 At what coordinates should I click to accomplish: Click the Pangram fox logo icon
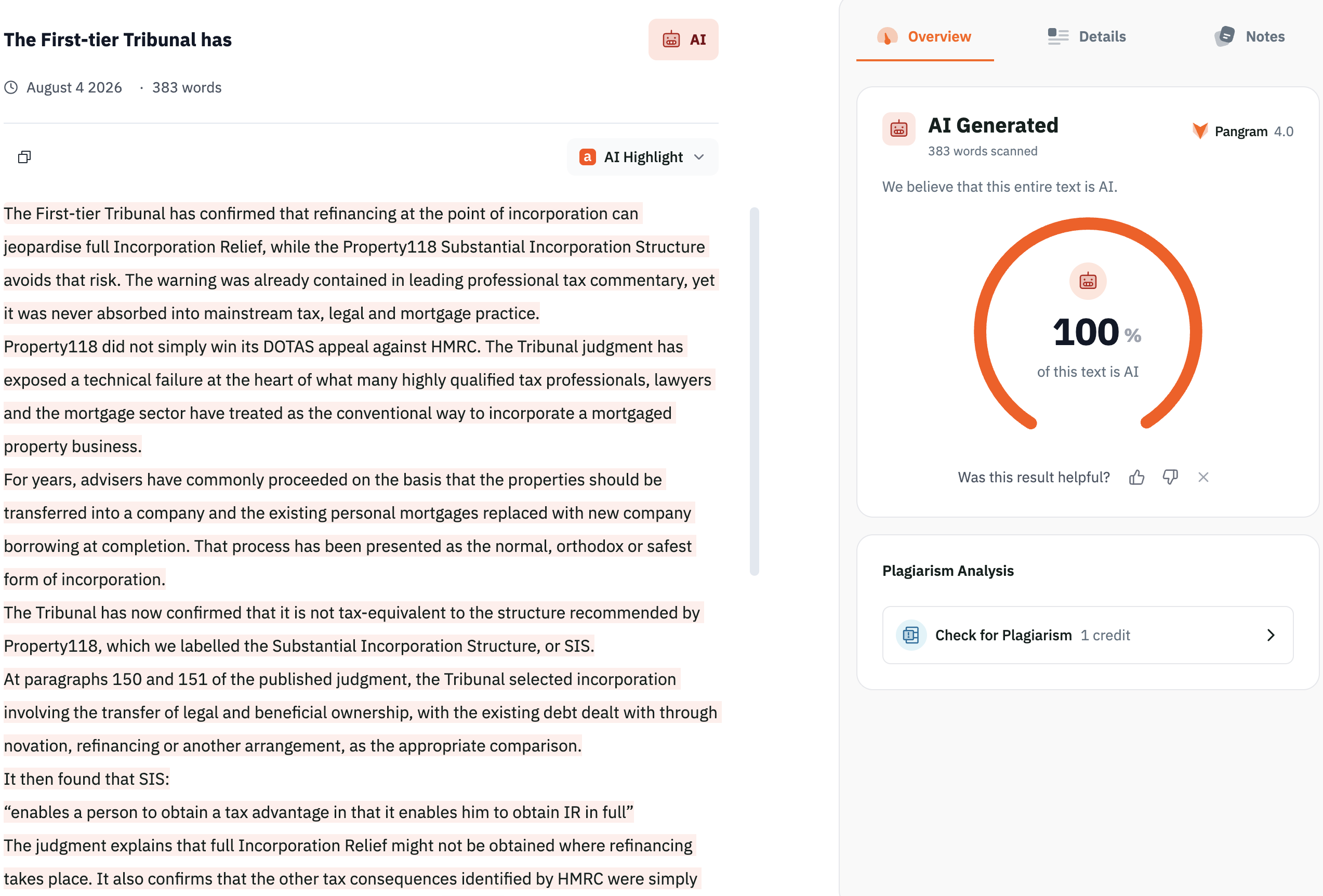tap(1200, 131)
